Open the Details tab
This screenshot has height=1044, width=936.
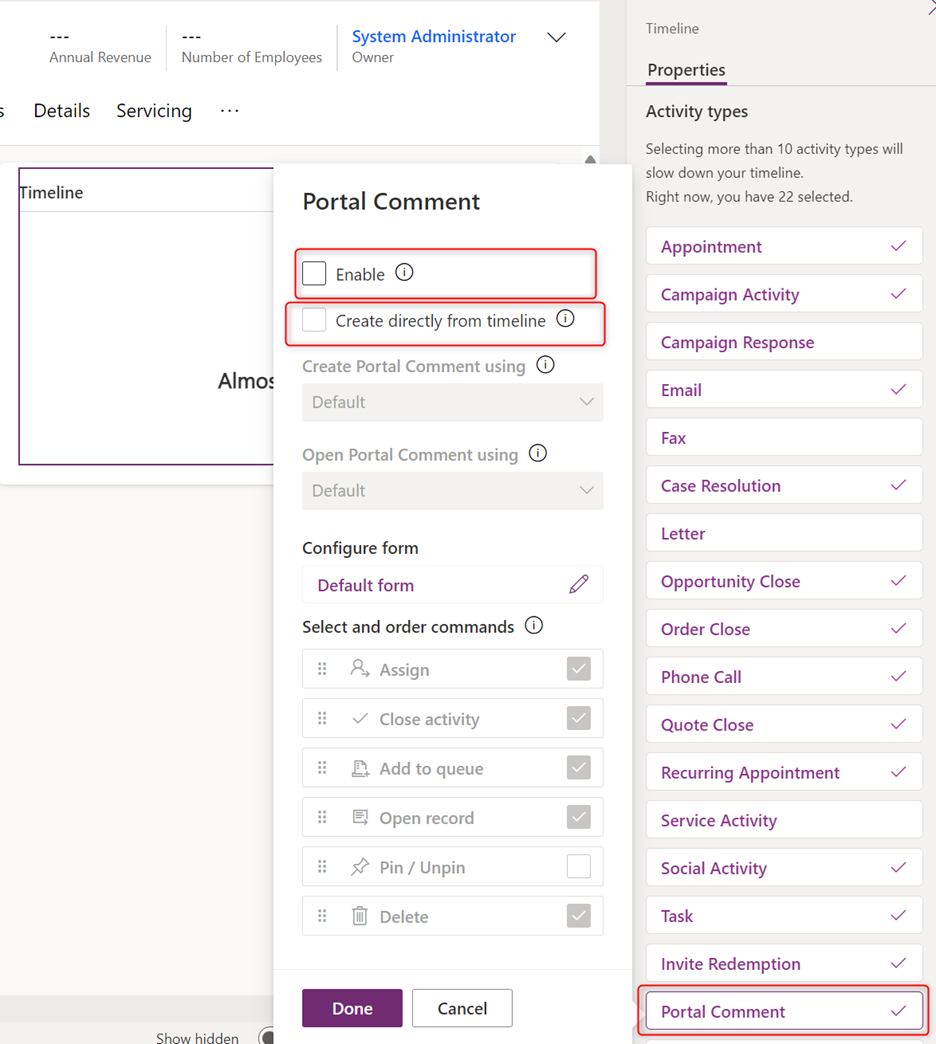[x=62, y=111]
